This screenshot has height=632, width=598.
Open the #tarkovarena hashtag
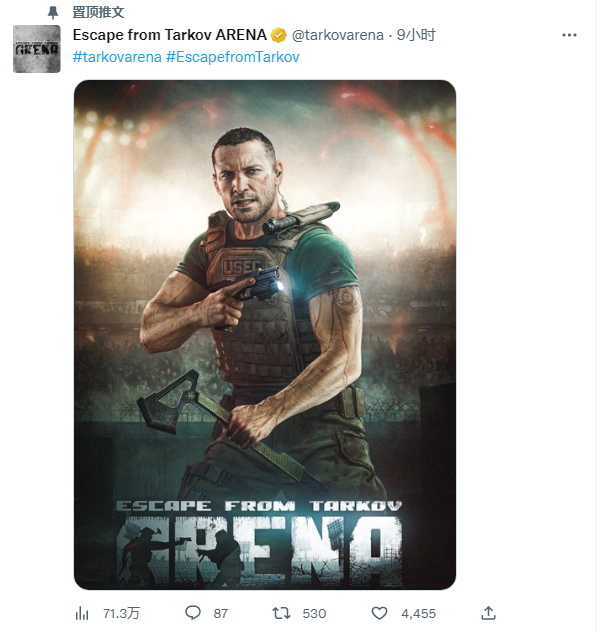coord(117,57)
